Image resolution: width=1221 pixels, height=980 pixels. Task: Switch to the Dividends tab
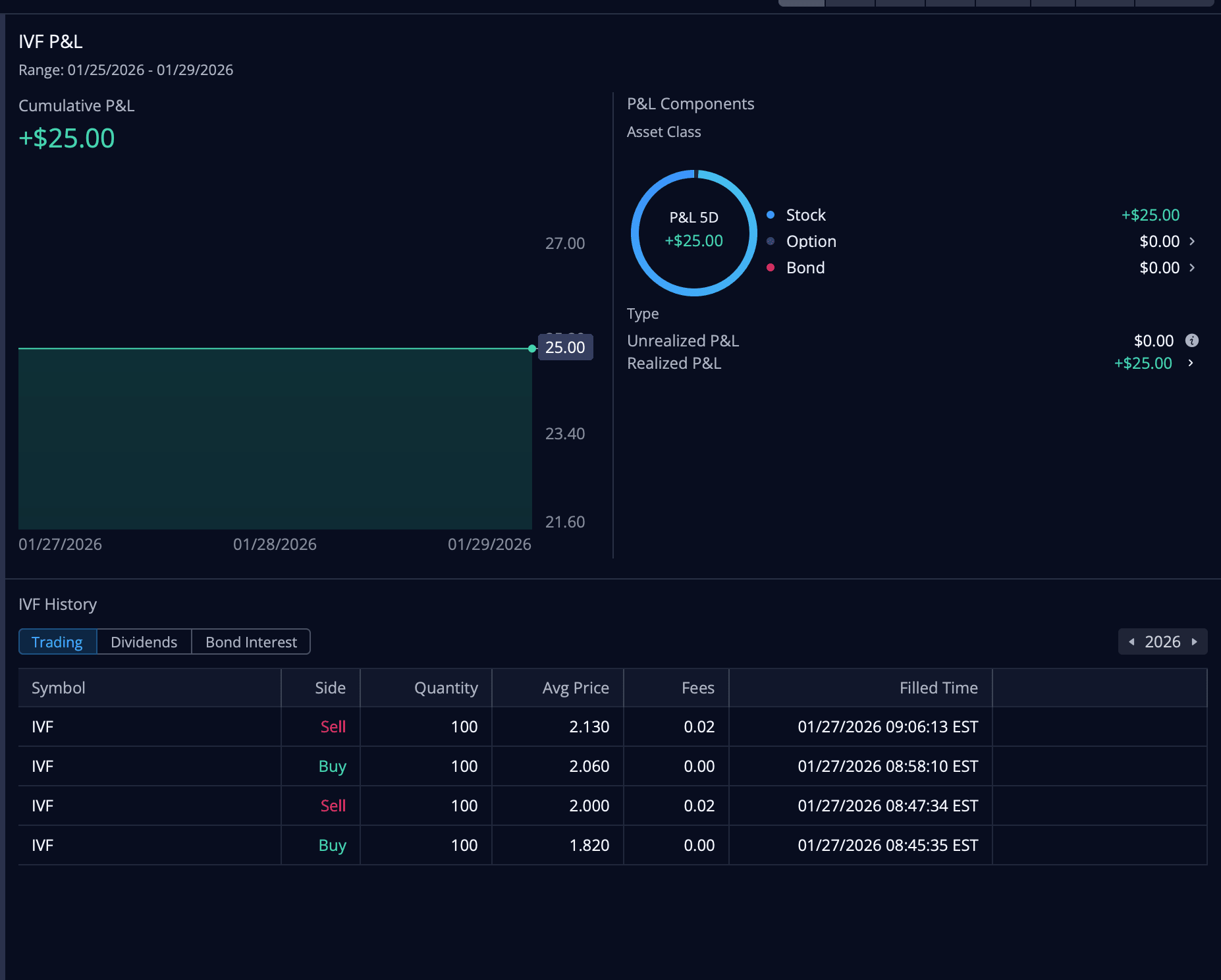pyautogui.click(x=144, y=642)
